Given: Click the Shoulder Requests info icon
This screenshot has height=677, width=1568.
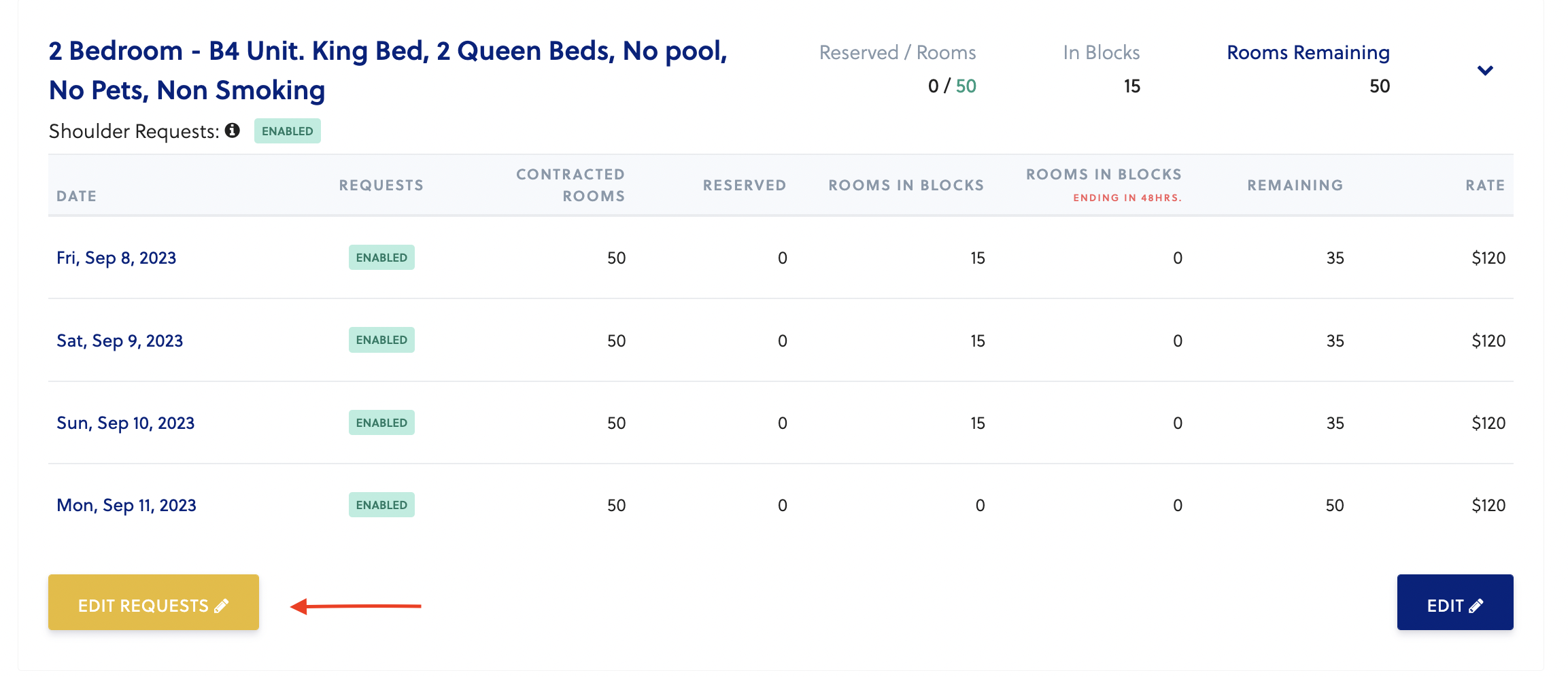Looking at the screenshot, I should 233,131.
